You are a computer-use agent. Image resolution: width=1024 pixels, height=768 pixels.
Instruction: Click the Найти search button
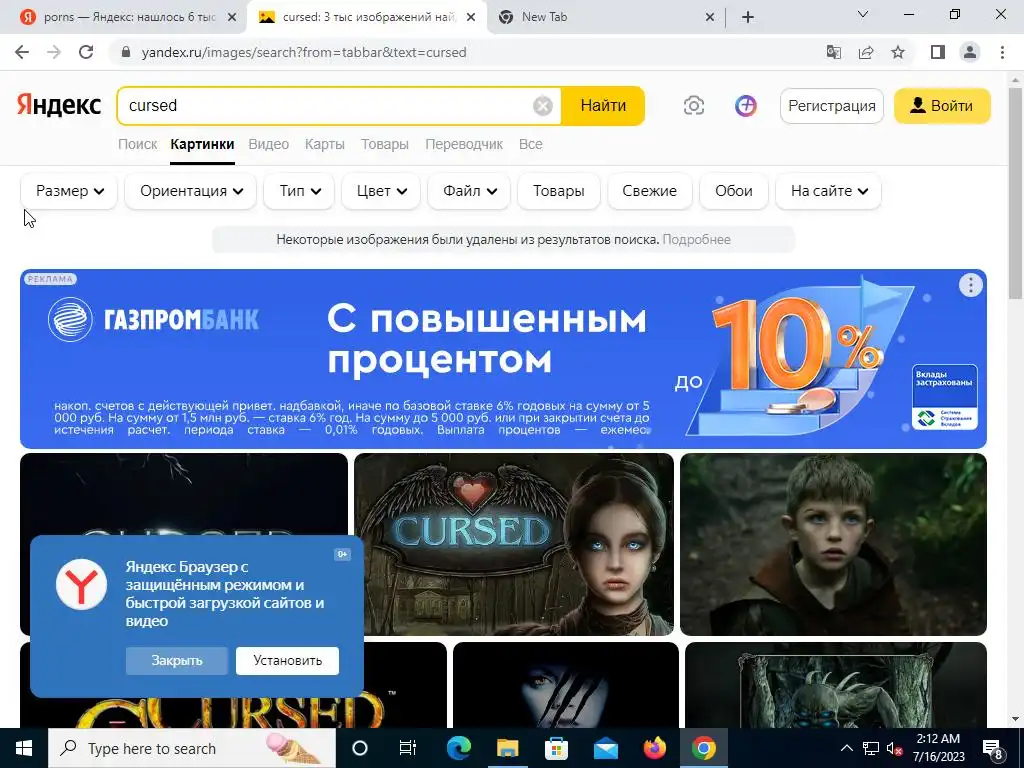coord(603,105)
